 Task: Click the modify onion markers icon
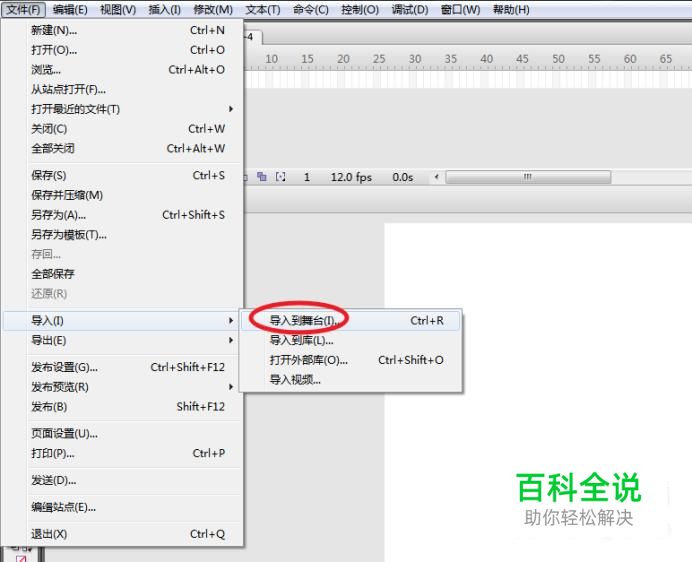[281, 177]
